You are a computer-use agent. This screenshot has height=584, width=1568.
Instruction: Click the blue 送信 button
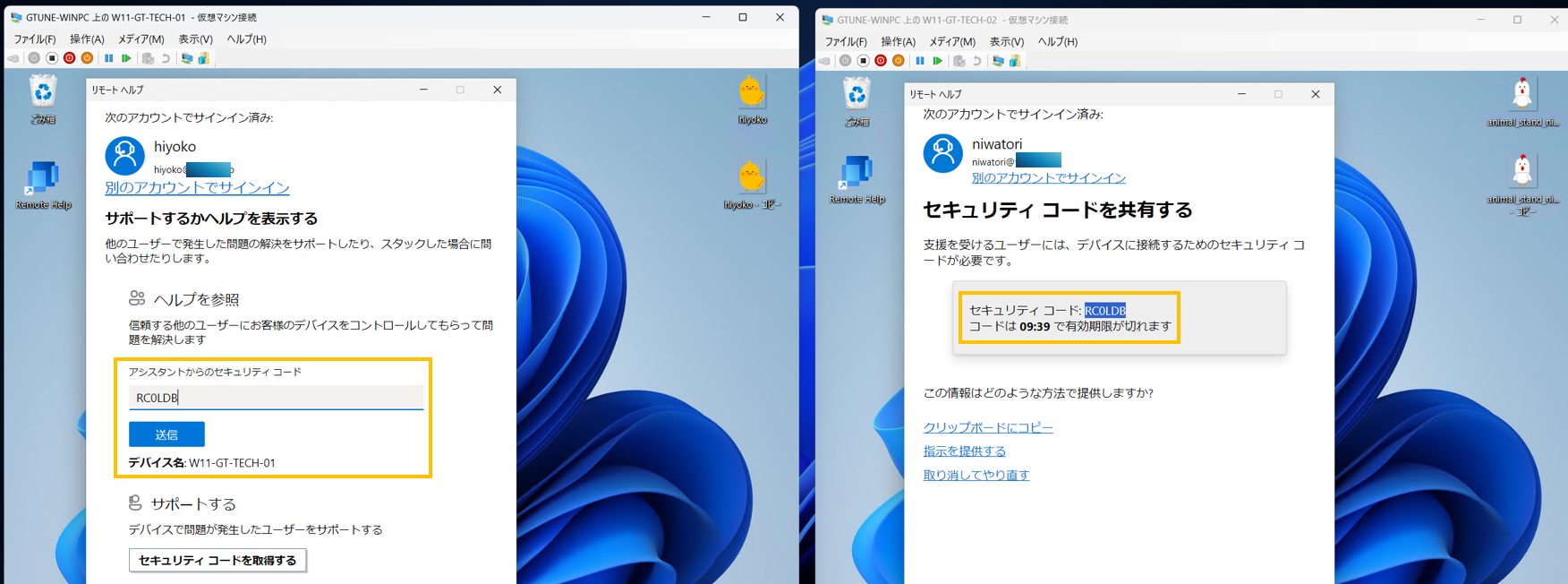166,434
